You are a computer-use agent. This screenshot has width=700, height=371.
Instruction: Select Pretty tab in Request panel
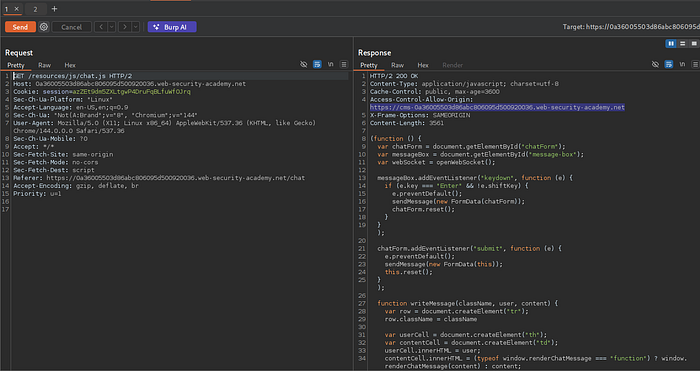[16, 65]
